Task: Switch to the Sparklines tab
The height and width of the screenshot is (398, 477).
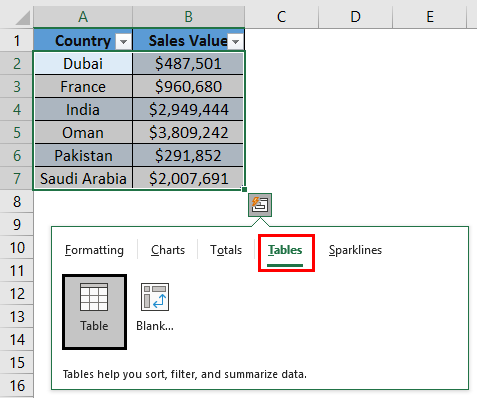Action: (355, 250)
